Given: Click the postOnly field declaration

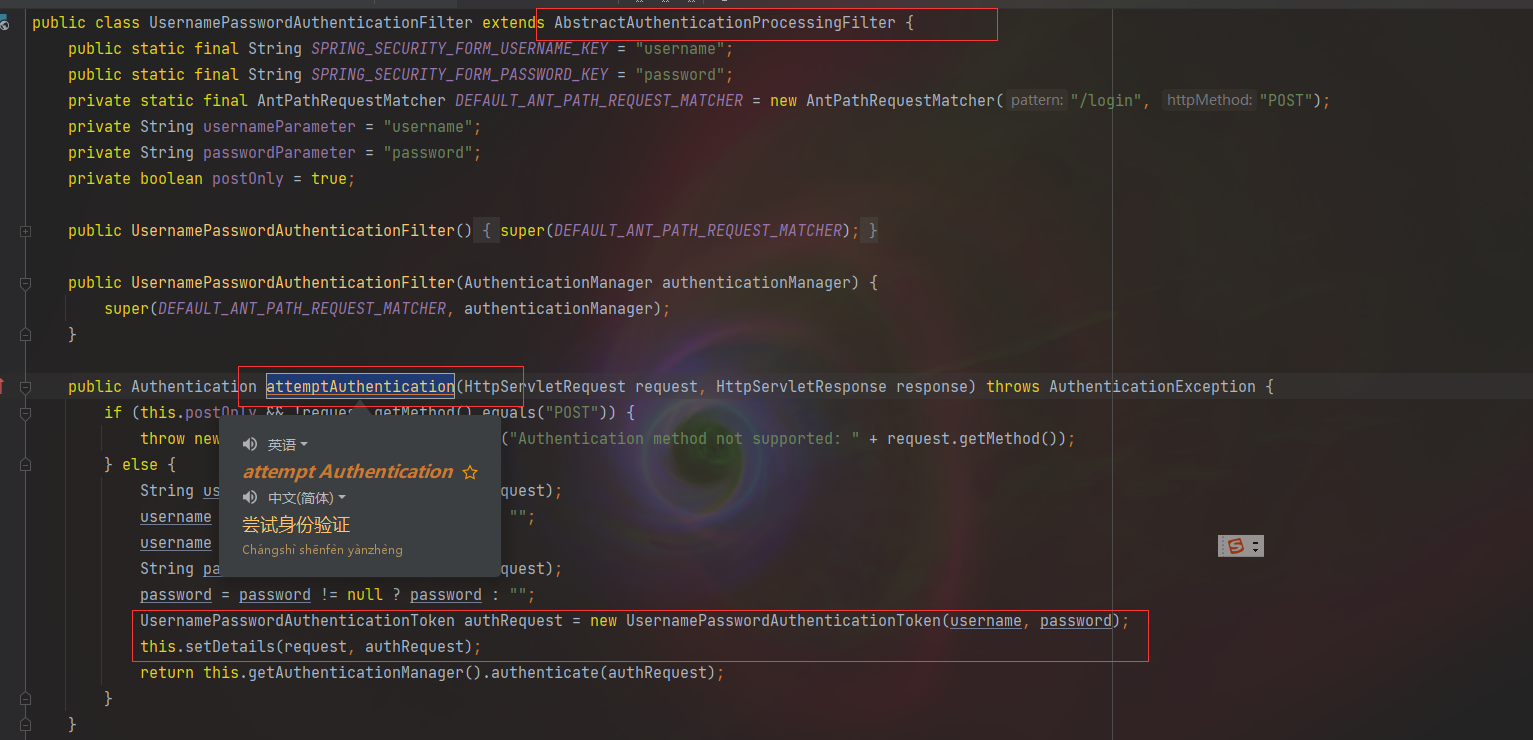Looking at the screenshot, I should click(x=248, y=179).
